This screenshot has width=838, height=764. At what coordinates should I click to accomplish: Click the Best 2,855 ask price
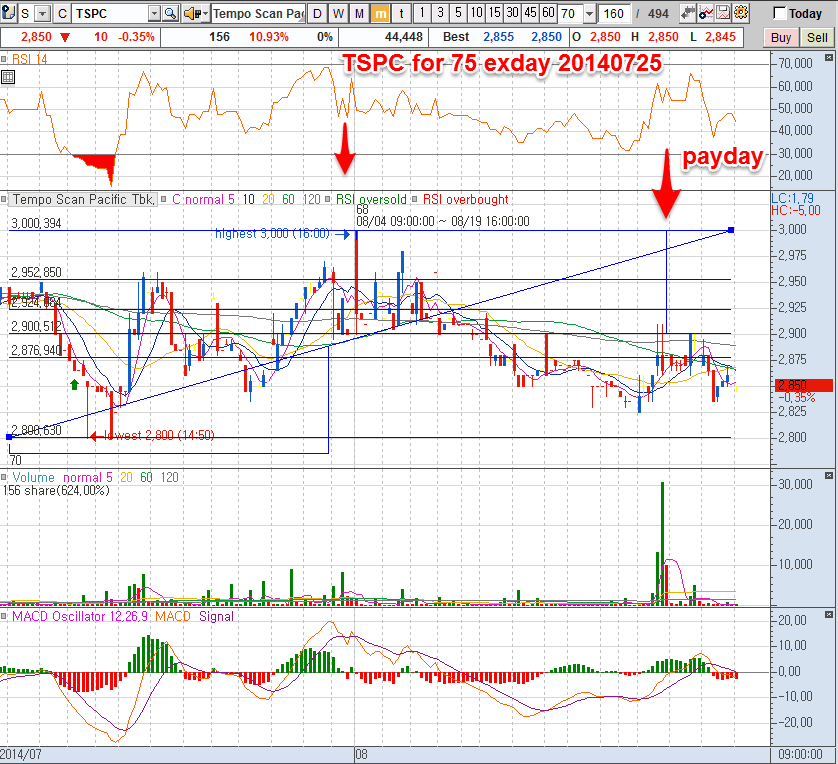pyautogui.click(x=498, y=37)
